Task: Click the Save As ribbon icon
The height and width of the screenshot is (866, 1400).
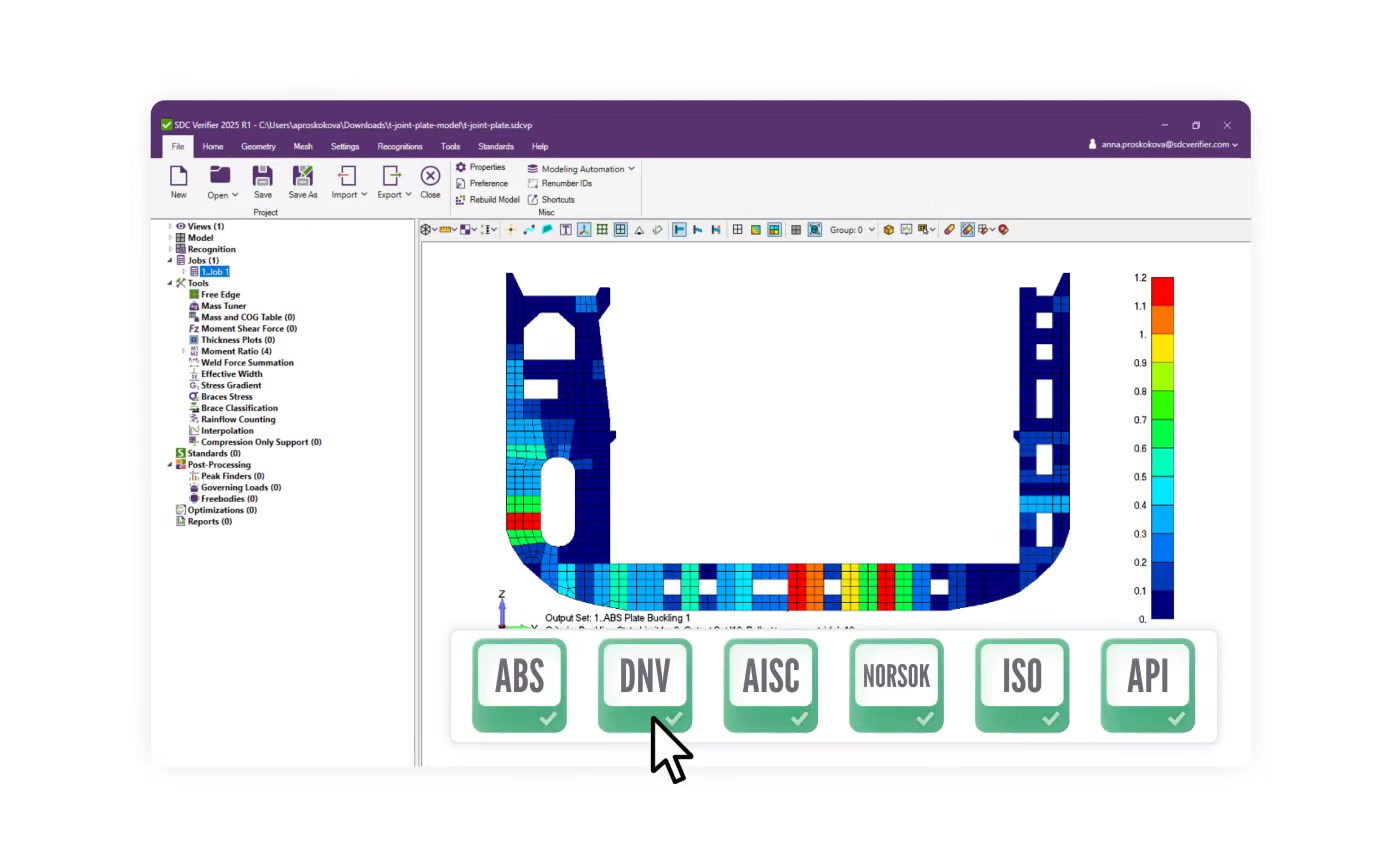Action: (303, 182)
